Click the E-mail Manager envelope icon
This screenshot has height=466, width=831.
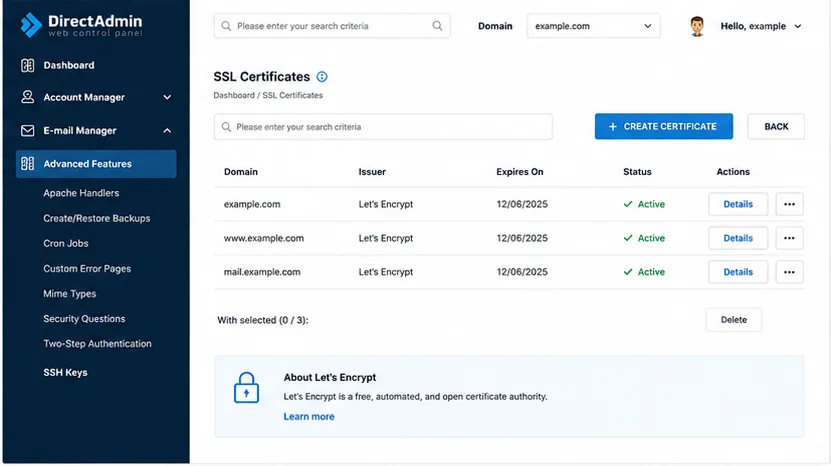pyautogui.click(x=28, y=130)
